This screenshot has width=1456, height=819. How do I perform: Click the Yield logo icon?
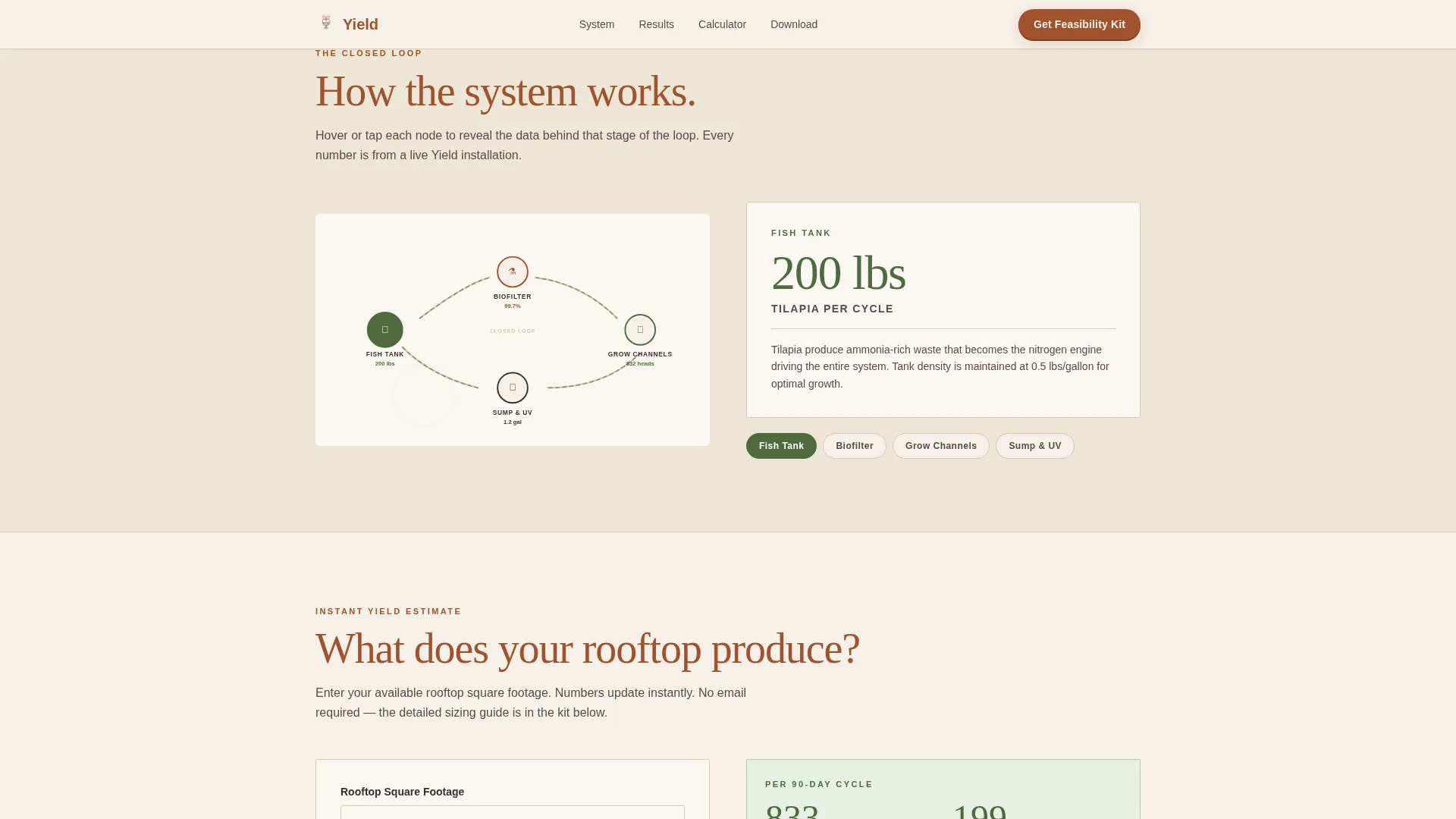tap(326, 23)
